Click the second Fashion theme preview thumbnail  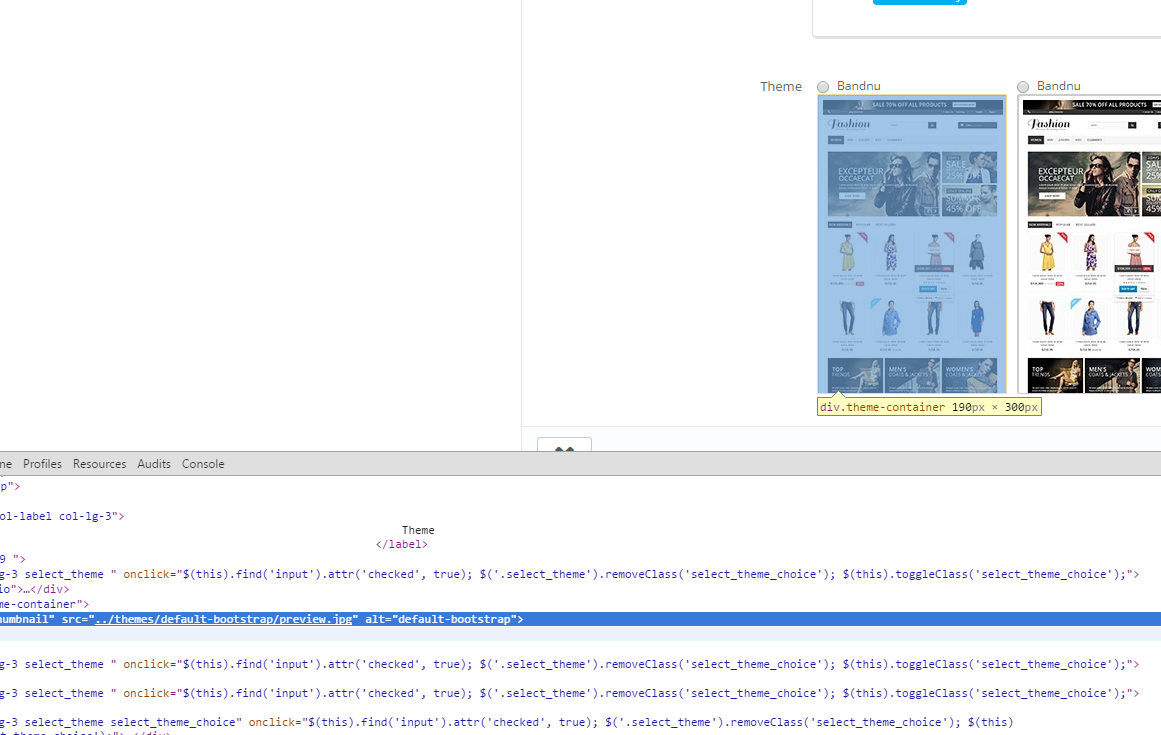1090,245
